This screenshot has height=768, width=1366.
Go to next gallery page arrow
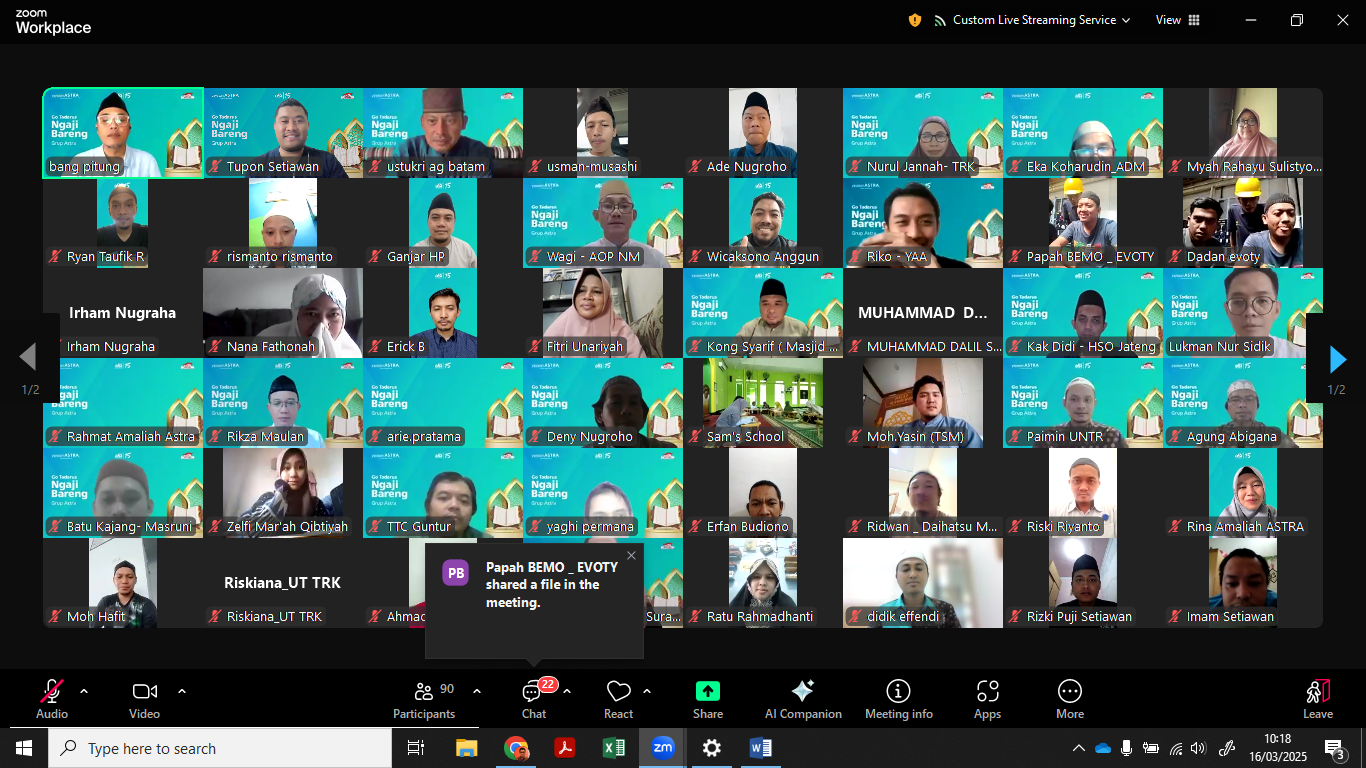click(x=1337, y=359)
